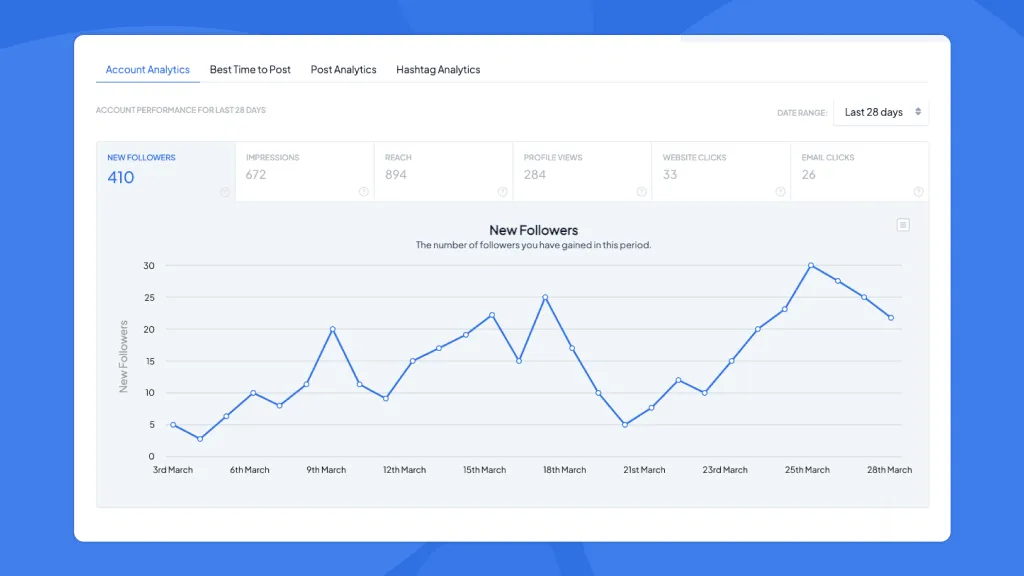Select the Website Clicks metric card
This screenshot has width=1024, height=576.
click(x=721, y=172)
